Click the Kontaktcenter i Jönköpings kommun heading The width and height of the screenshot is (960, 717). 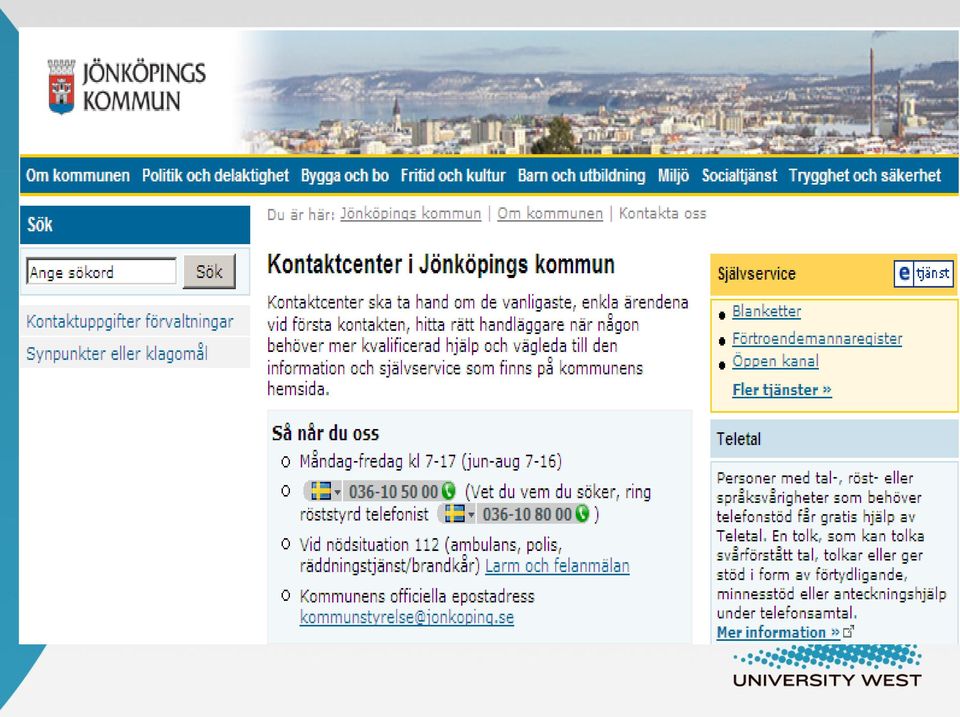(x=441, y=265)
